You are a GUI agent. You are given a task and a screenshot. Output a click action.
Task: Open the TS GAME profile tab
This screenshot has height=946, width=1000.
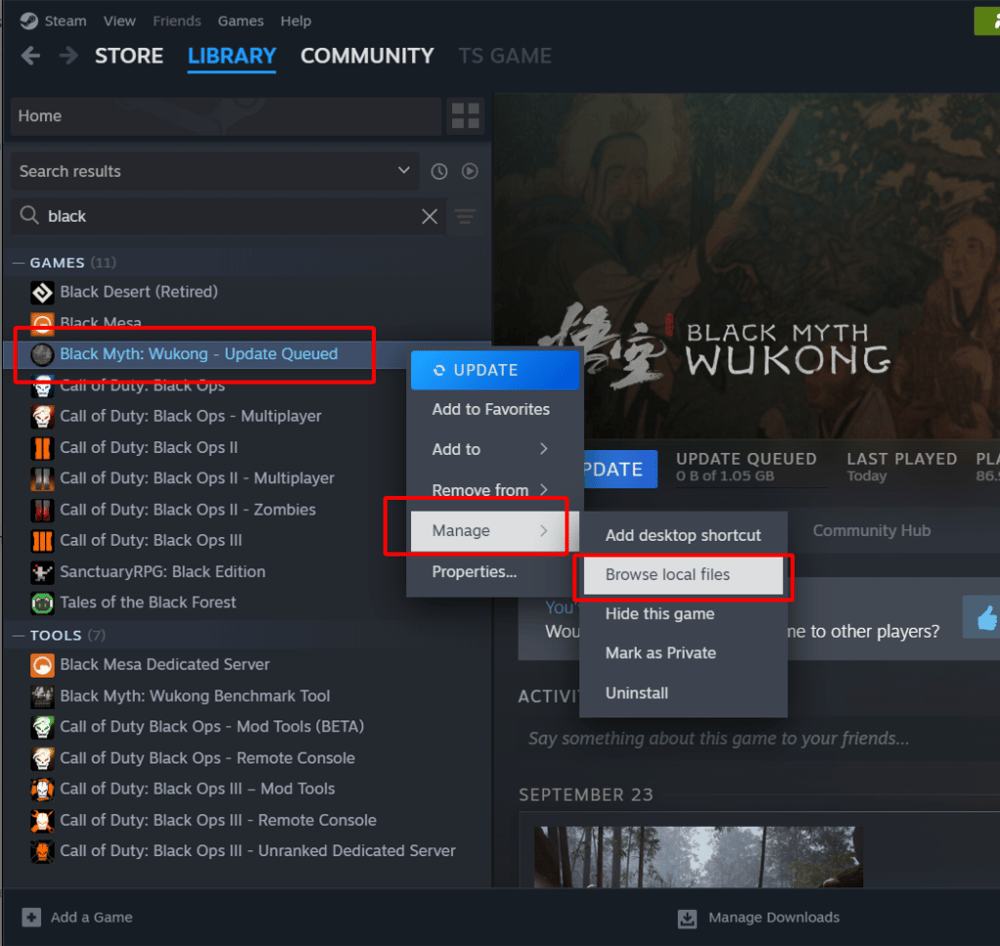click(505, 56)
